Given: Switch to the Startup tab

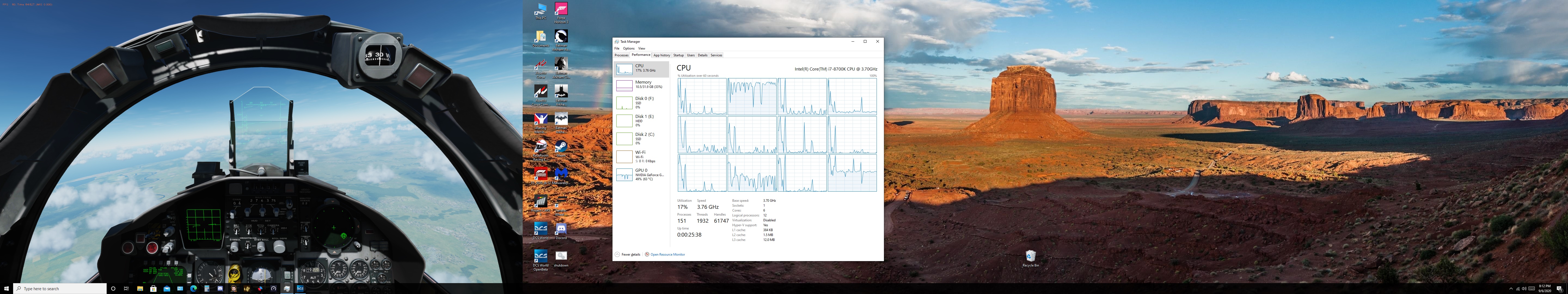Looking at the screenshot, I should click(x=678, y=55).
